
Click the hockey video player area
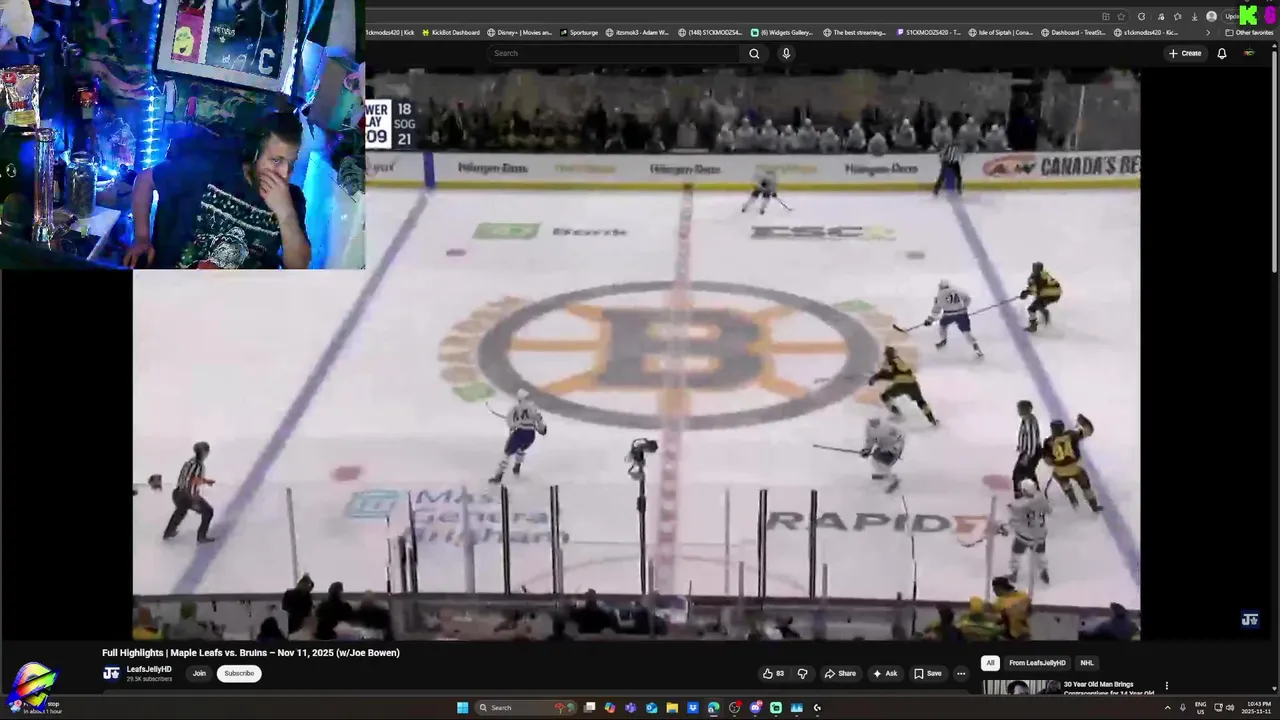pos(636,355)
